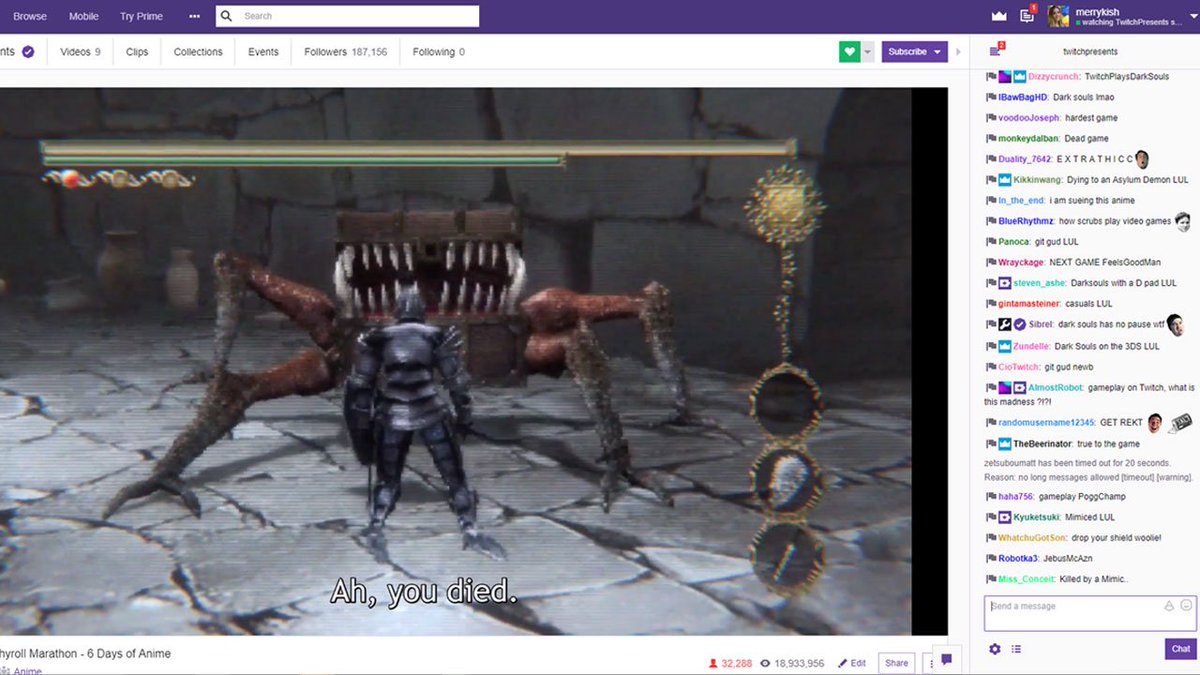Click the Send a message input box
The height and width of the screenshot is (675, 1200).
pos(1089,614)
